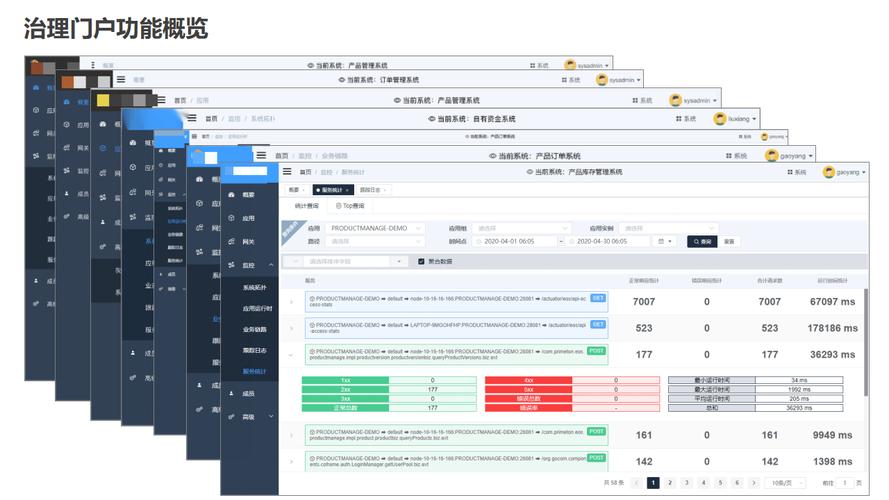
Task: Open the 统计查询 sub-tab
Action: pyautogui.click(x=307, y=206)
